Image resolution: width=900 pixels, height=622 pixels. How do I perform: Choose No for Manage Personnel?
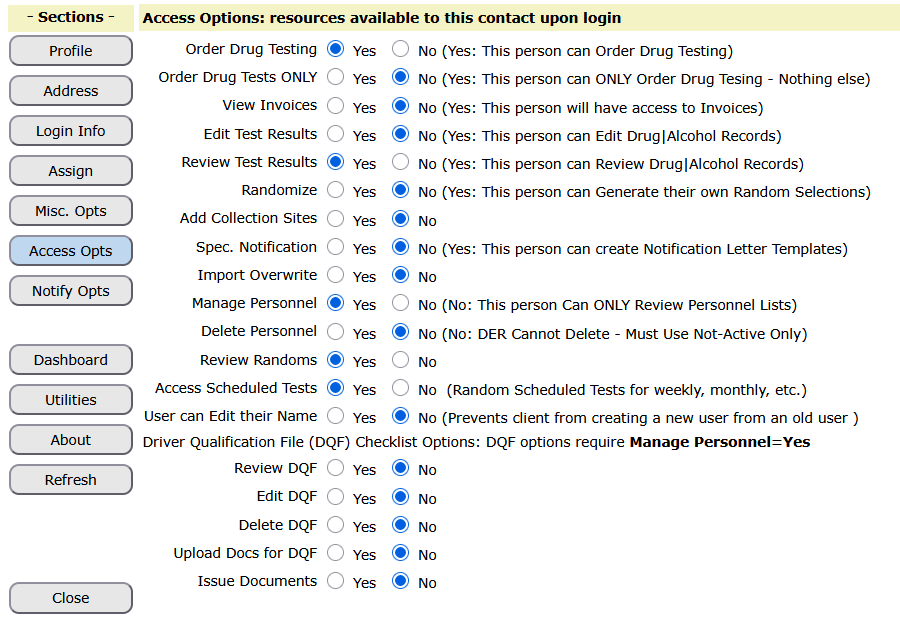tap(401, 302)
